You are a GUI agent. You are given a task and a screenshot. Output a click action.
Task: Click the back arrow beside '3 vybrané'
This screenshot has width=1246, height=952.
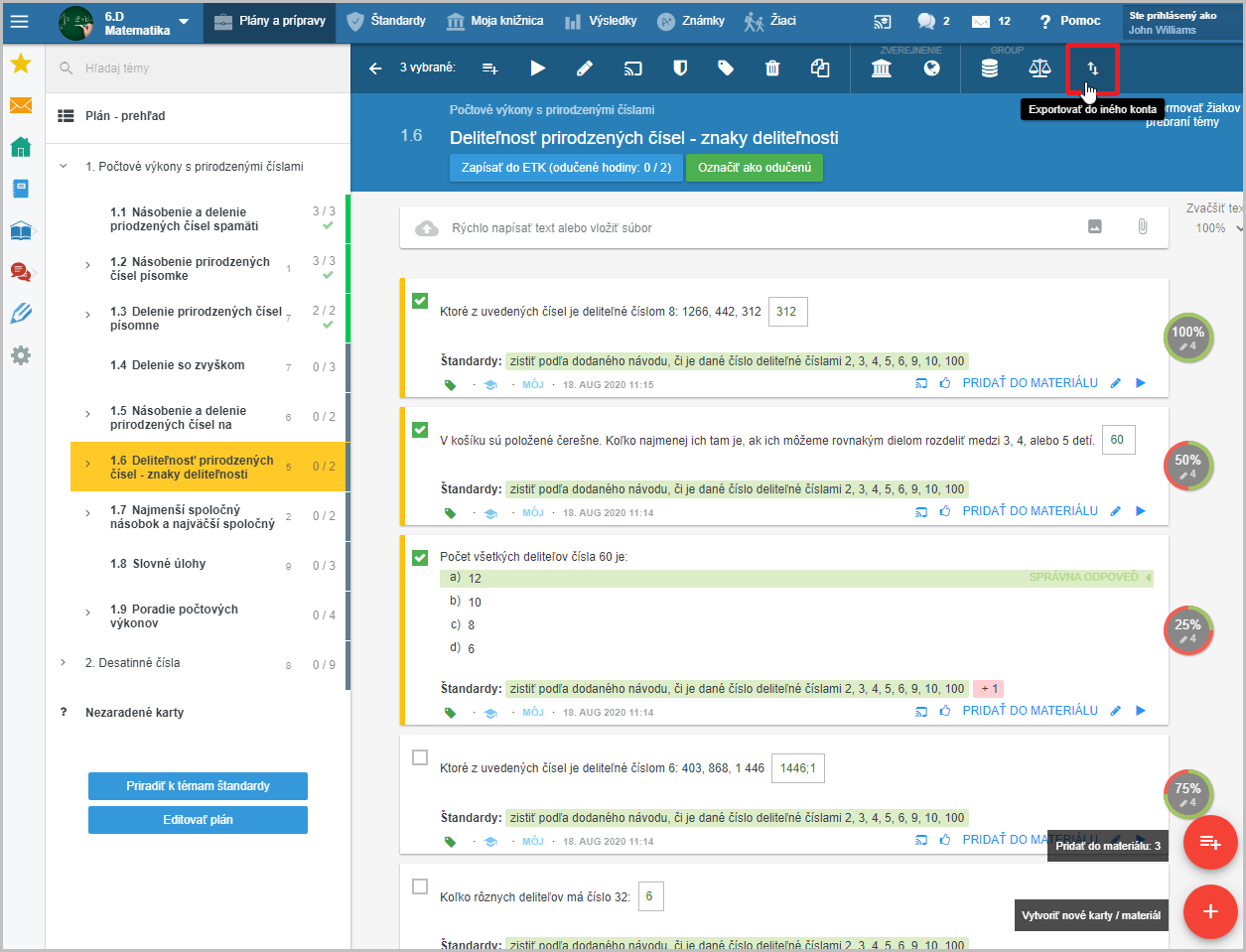375,68
